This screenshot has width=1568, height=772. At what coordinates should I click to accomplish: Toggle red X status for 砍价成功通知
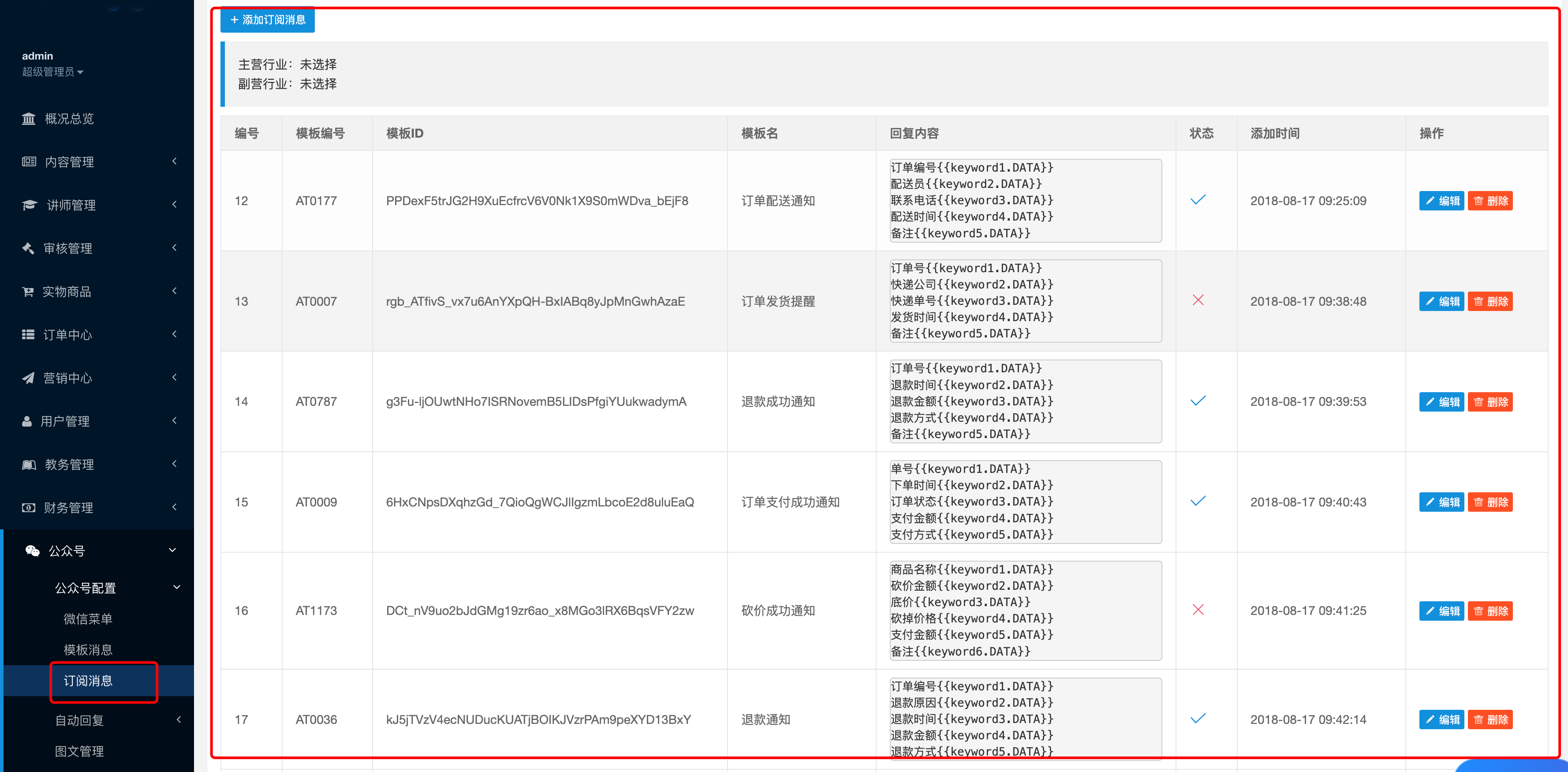click(1197, 610)
